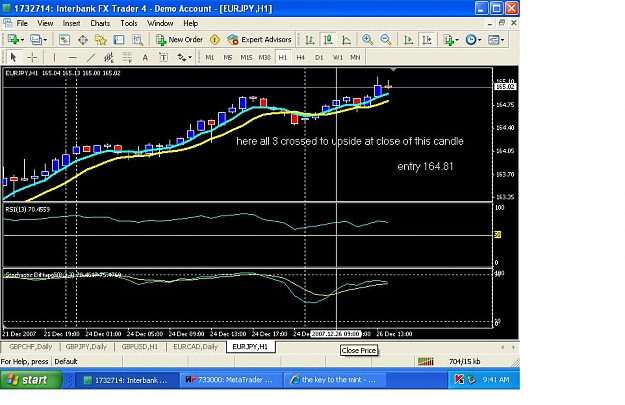
Task: Click the New Chart icon
Action: coord(13,39)
